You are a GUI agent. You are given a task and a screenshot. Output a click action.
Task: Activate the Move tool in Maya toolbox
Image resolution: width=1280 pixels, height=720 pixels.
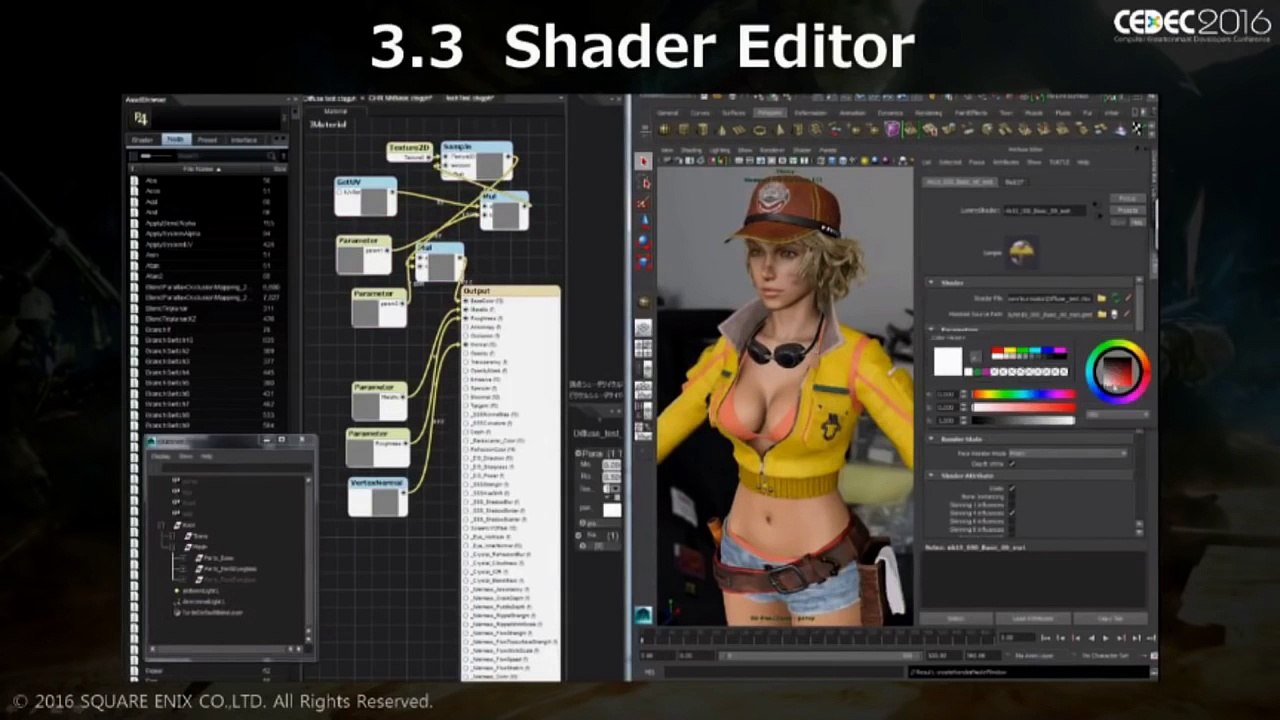click(643, 222)
